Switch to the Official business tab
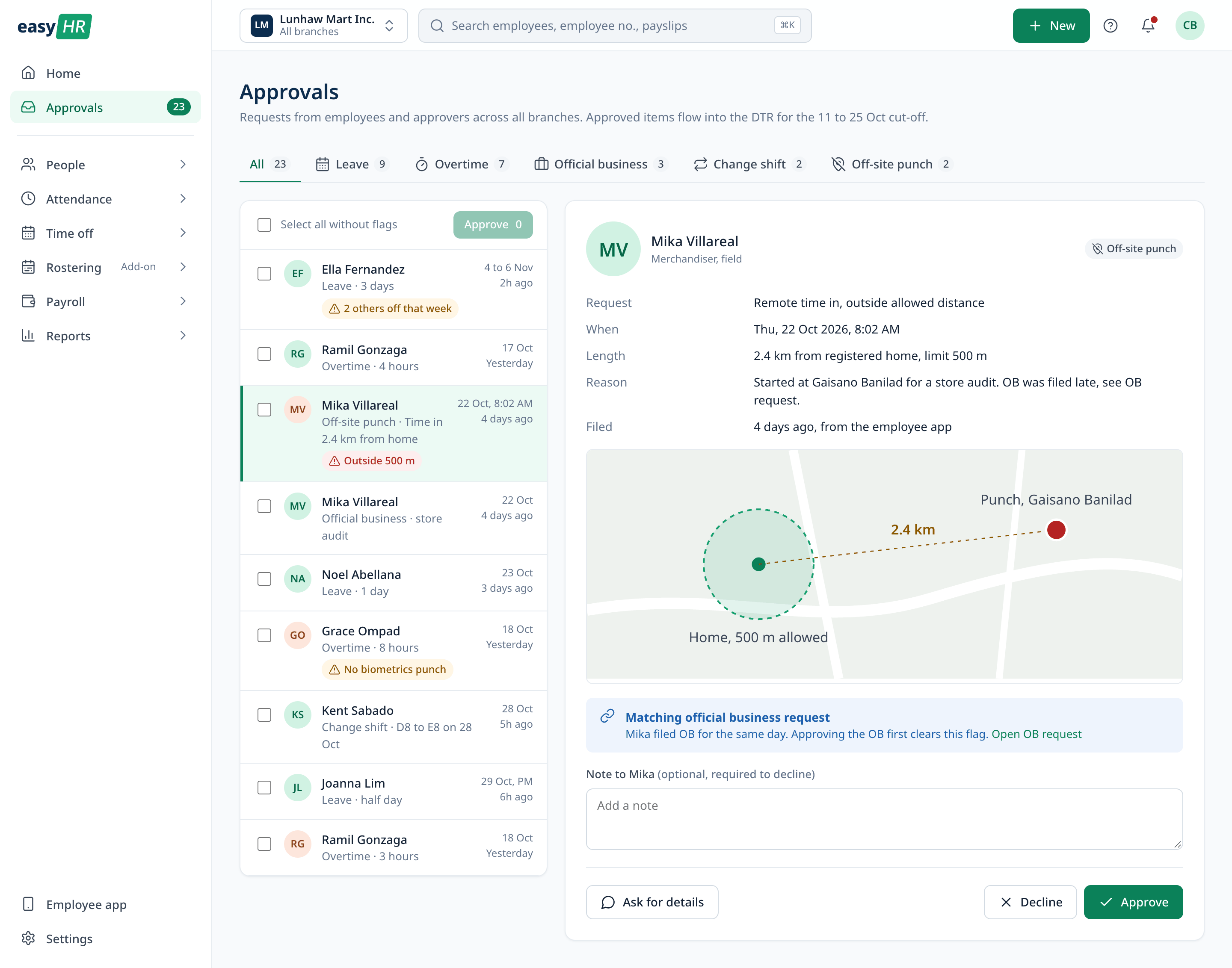1232x968 pixels. (601, 164)
